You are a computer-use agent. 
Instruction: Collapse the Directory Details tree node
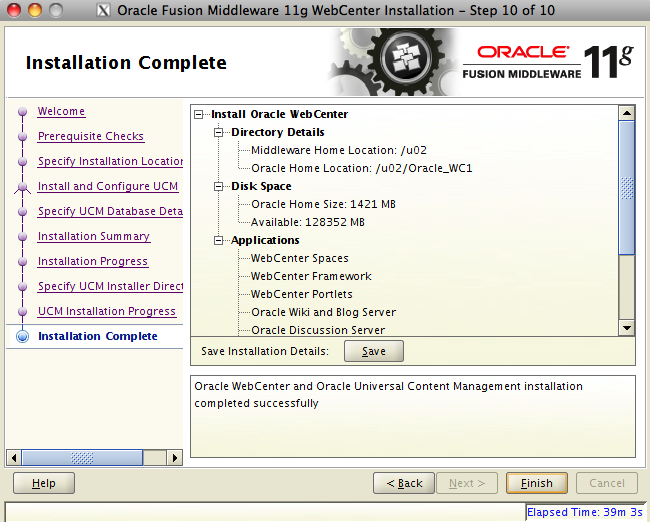point(220,132)
